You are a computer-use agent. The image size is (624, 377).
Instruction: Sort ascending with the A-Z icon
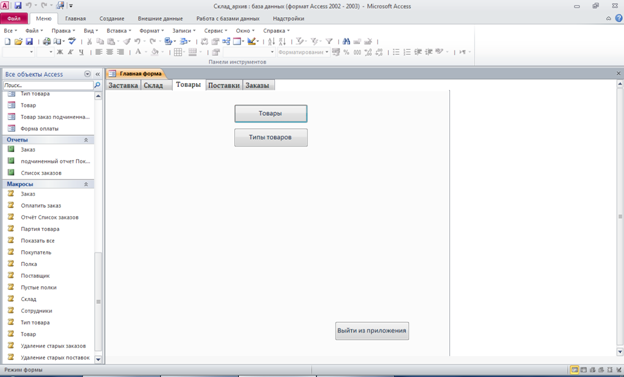[271, 41]
